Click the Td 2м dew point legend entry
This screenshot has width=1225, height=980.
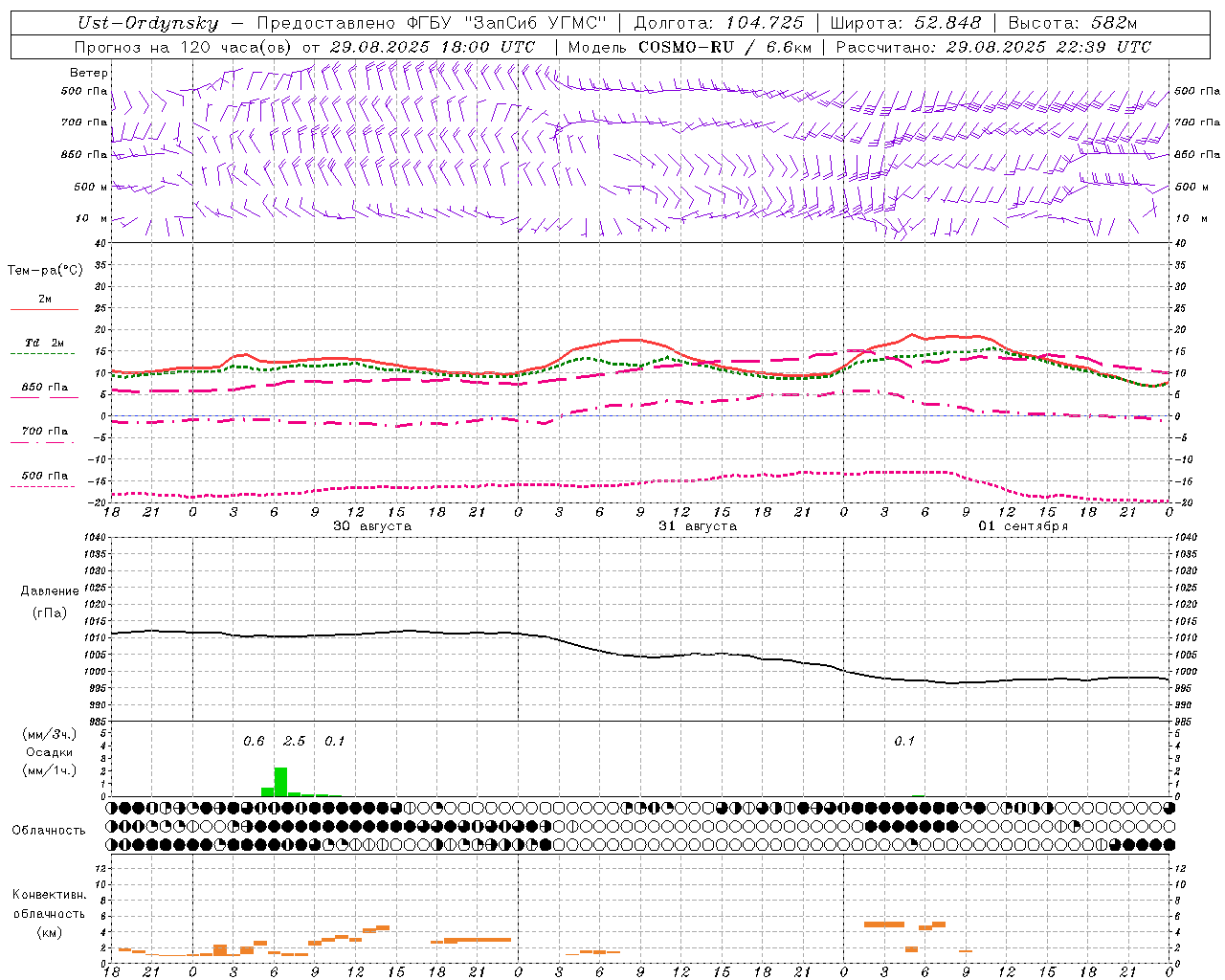coord(44,344)
